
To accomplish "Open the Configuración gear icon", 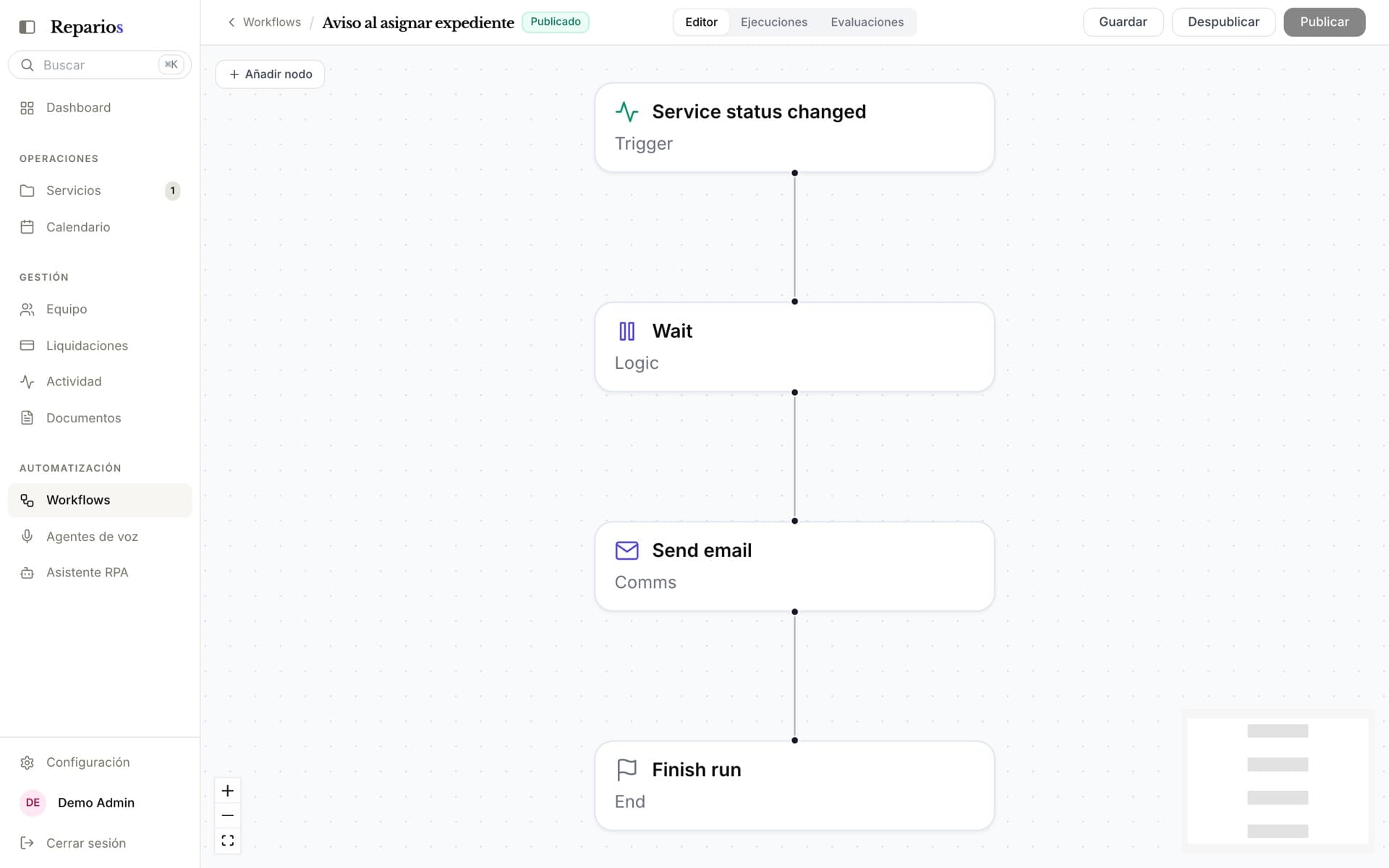I will [27, 762].
